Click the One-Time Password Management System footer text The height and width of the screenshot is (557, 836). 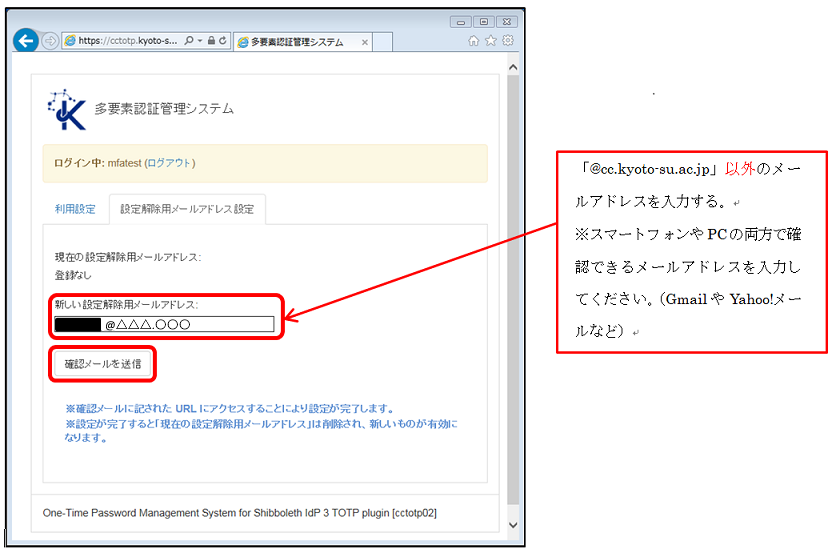239,513
